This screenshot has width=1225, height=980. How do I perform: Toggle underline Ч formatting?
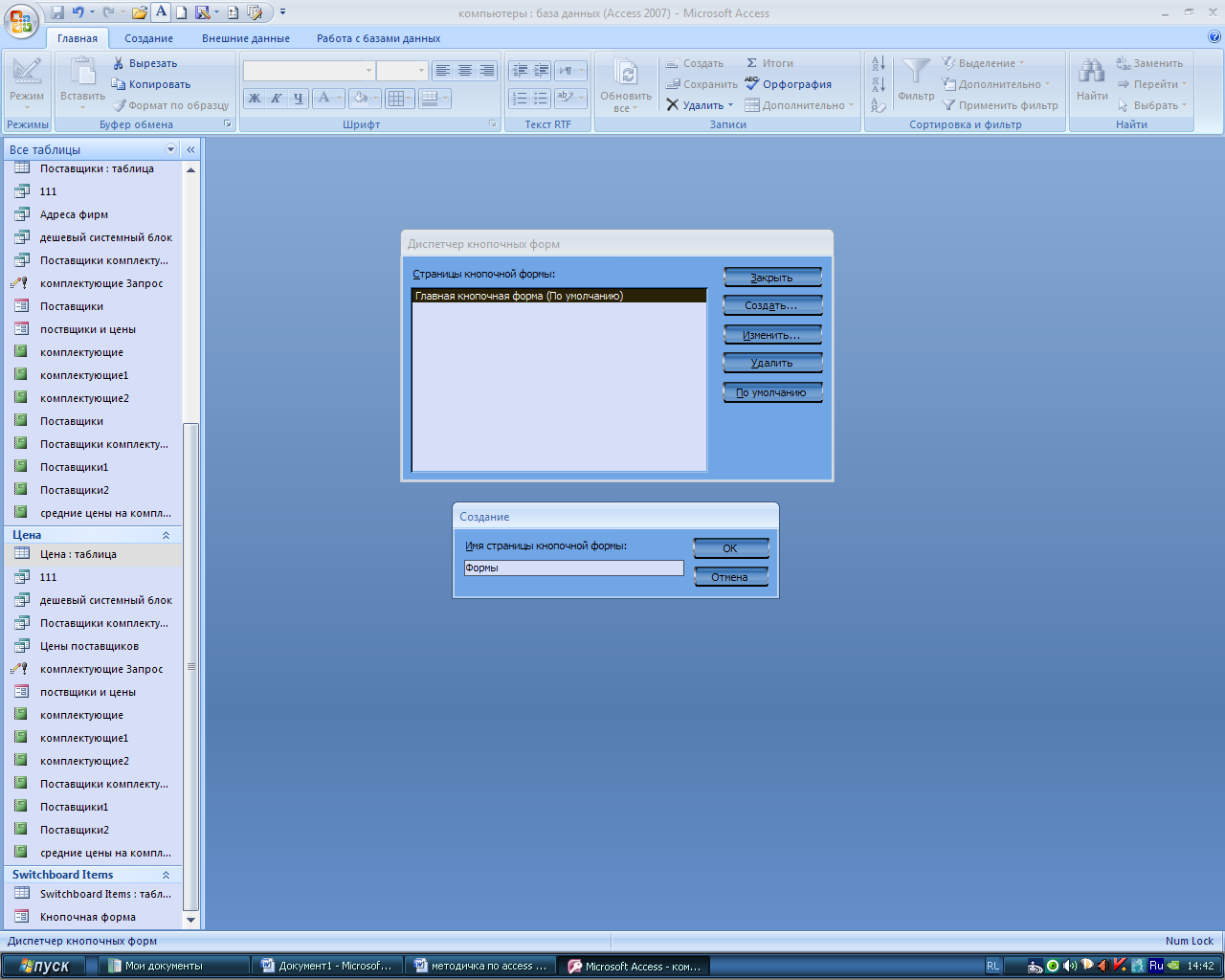click(298, 98)
